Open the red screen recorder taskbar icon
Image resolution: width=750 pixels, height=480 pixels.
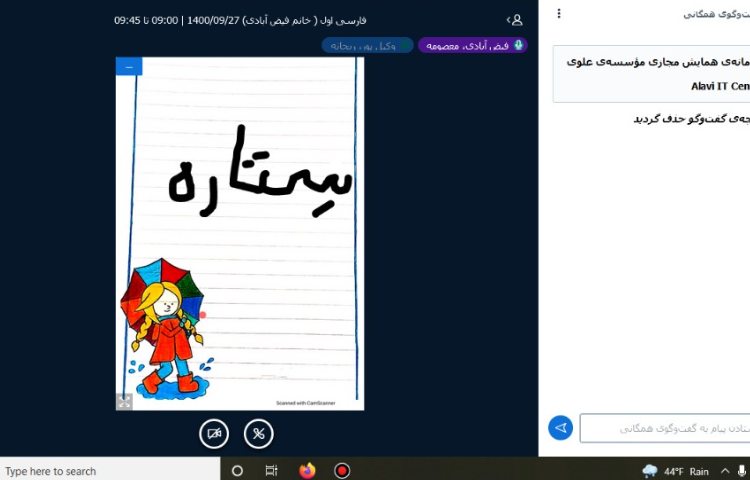[342, 471]
